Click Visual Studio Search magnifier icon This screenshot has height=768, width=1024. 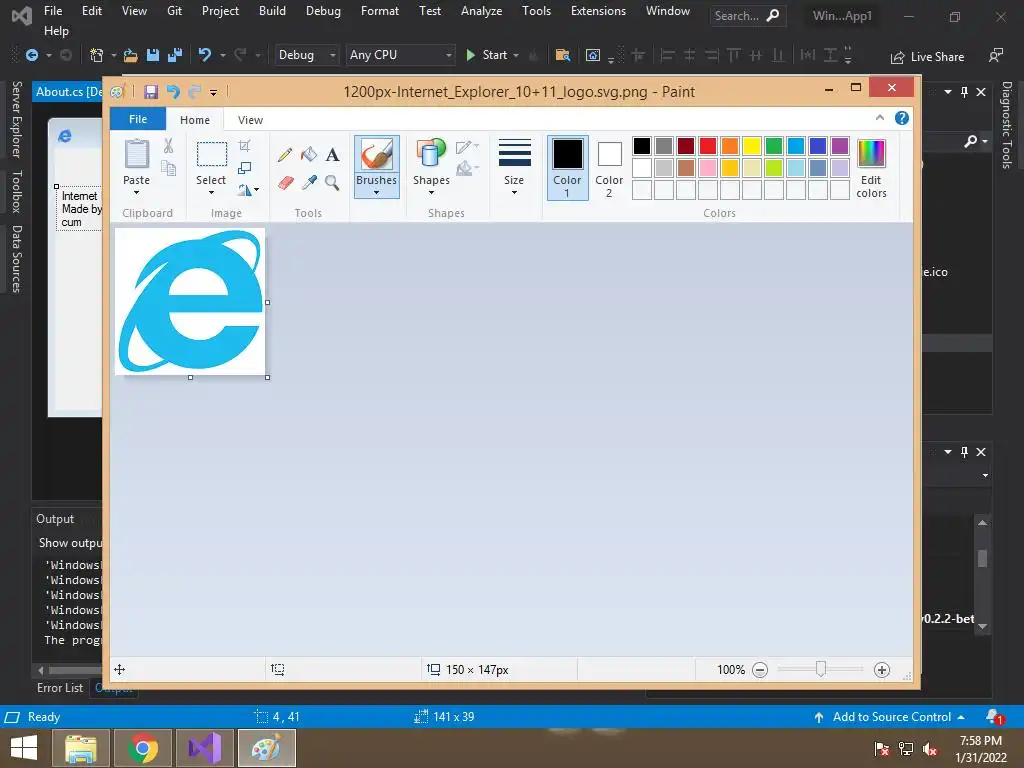coord(773,16)
